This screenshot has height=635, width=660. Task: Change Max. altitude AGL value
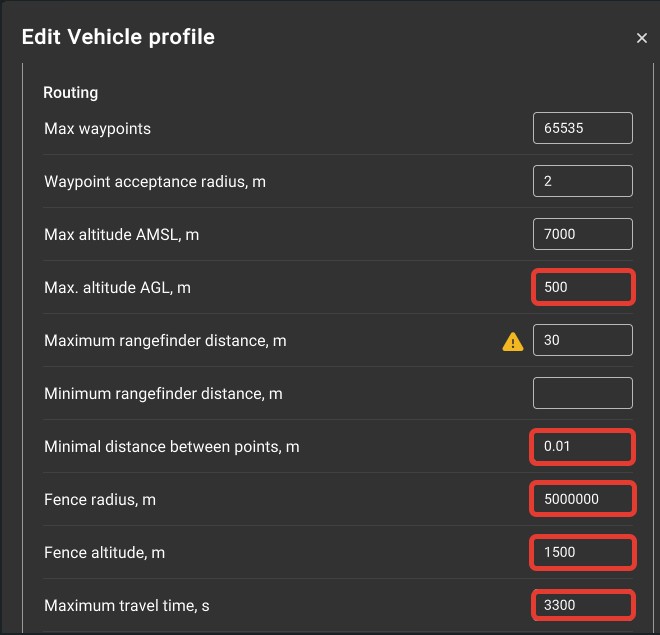point(583,287)
